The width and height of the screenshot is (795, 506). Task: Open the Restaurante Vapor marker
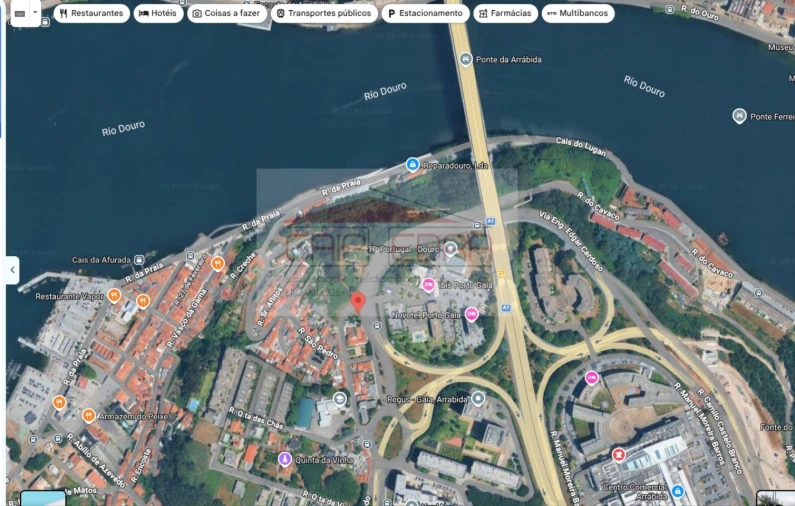[114, 295]
